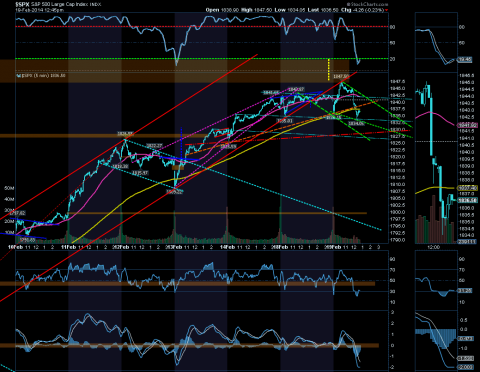Select the 19.45 indicator value tag
Viewport: 480px width, 372px height.
pos(465,60)
